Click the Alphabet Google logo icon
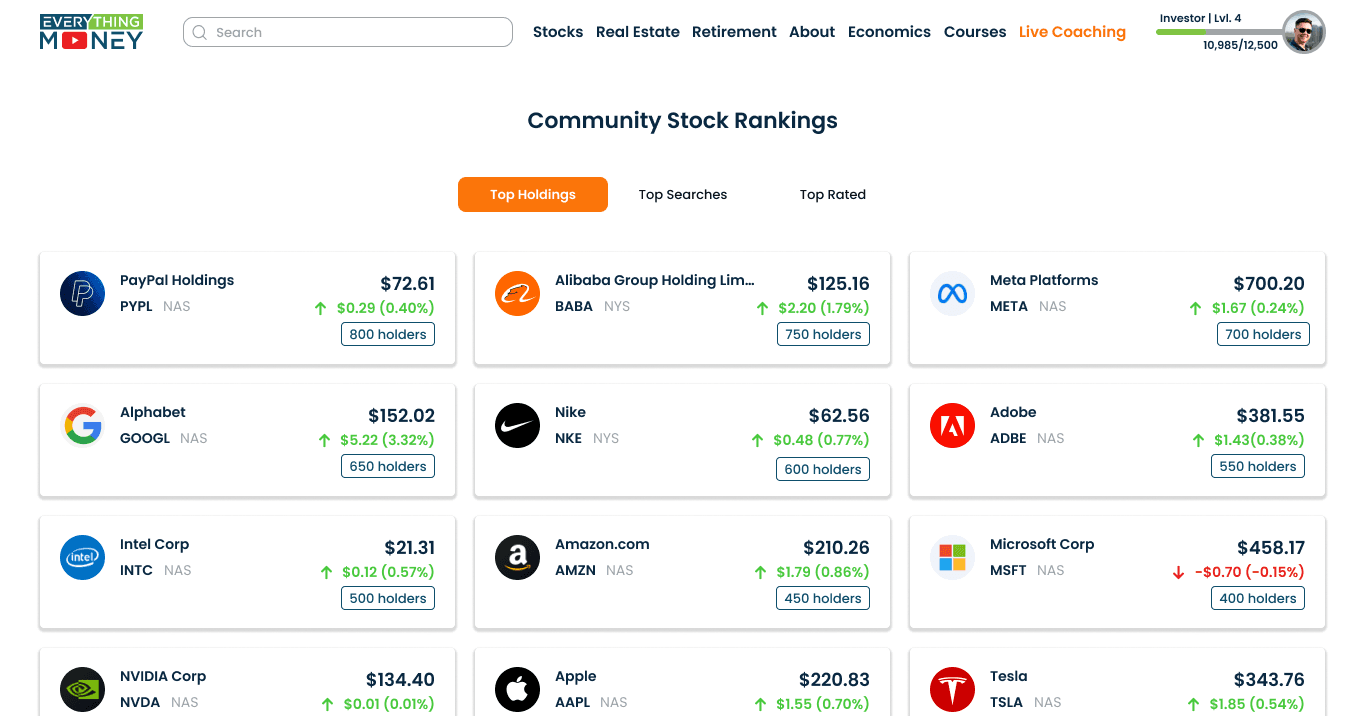This screenshot has width=1366, height=716. pyautogui.click(x=82, y=425)
